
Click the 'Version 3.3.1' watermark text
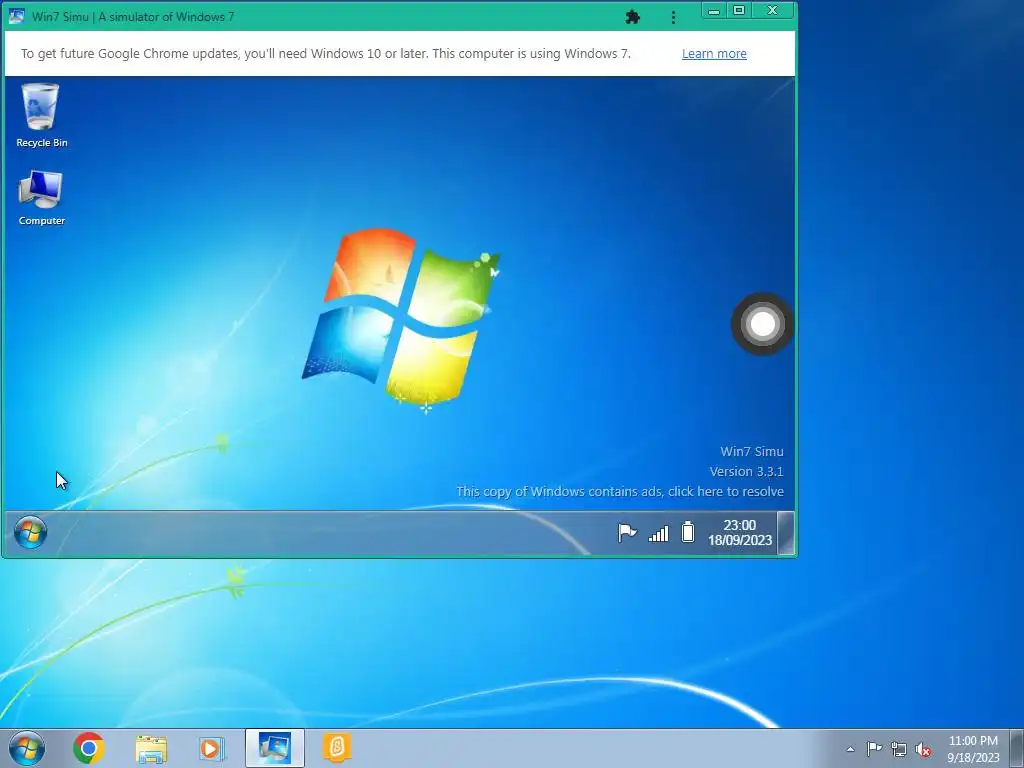(746, 472)
